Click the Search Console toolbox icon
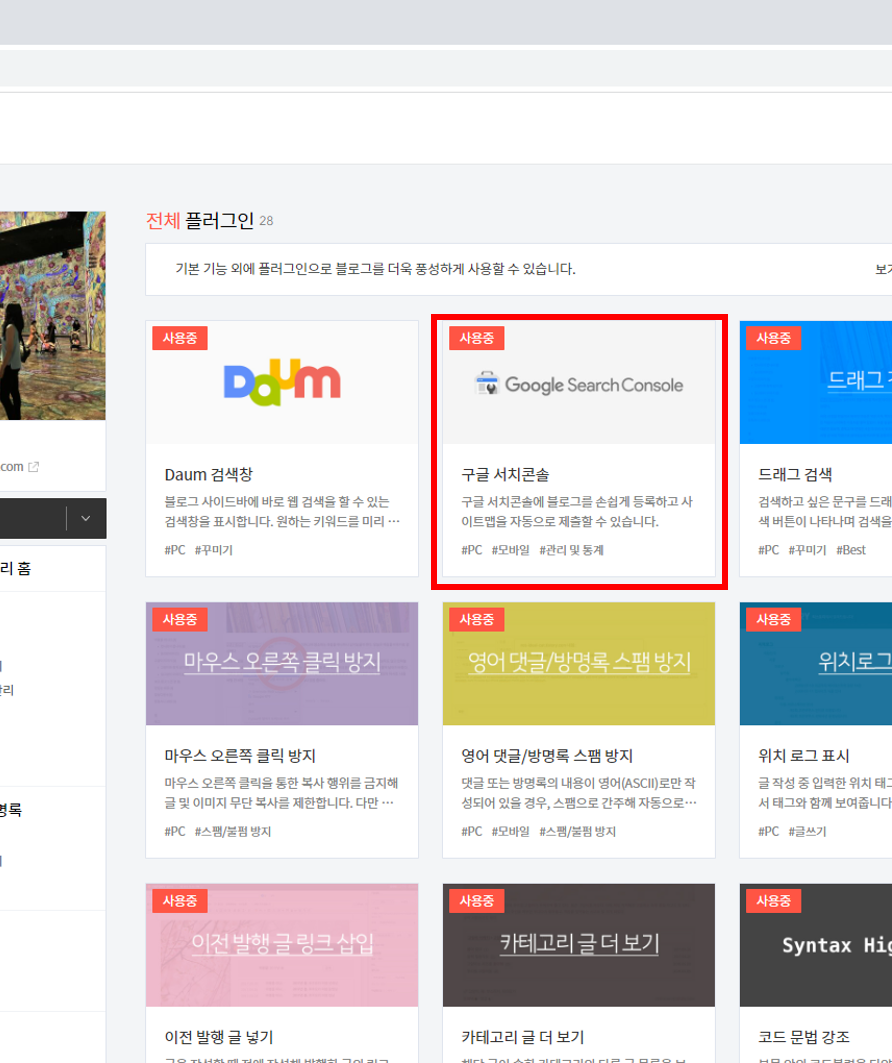 point(487,384)
